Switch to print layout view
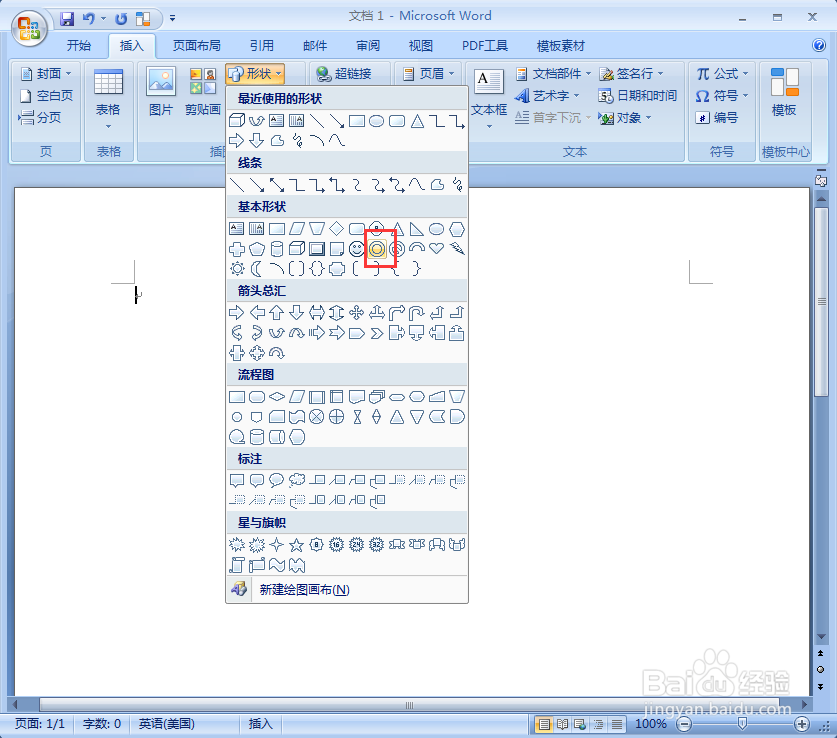Viewport: 837px width, 738px height. [543, 724]
